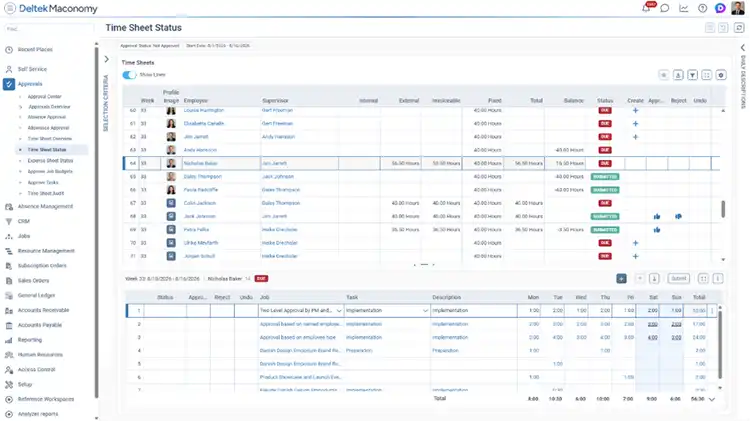Open the analytics chart icon in header
The image size is (750, 421).
684,8
